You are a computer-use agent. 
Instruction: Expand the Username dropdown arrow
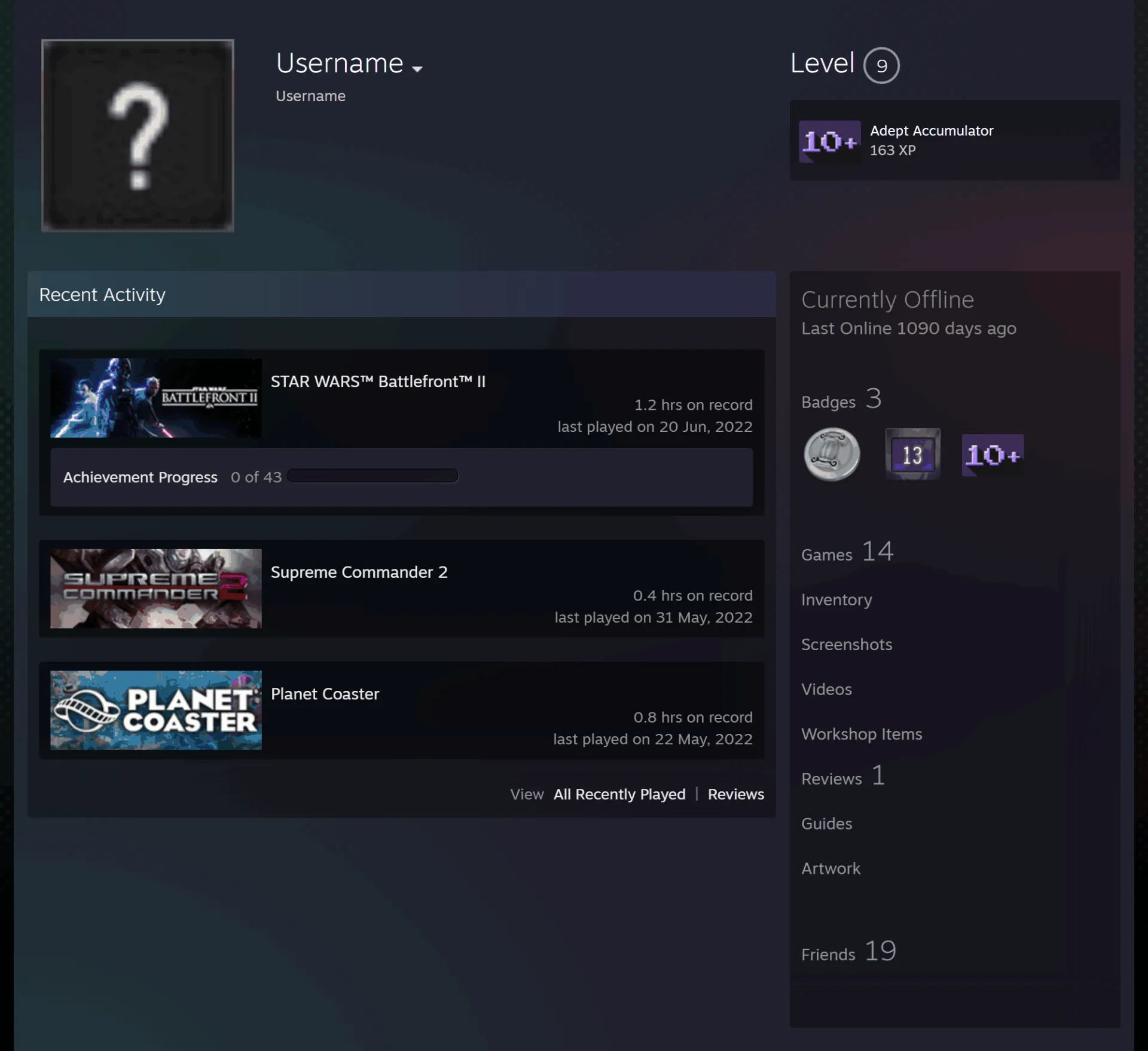click(417, 69)
